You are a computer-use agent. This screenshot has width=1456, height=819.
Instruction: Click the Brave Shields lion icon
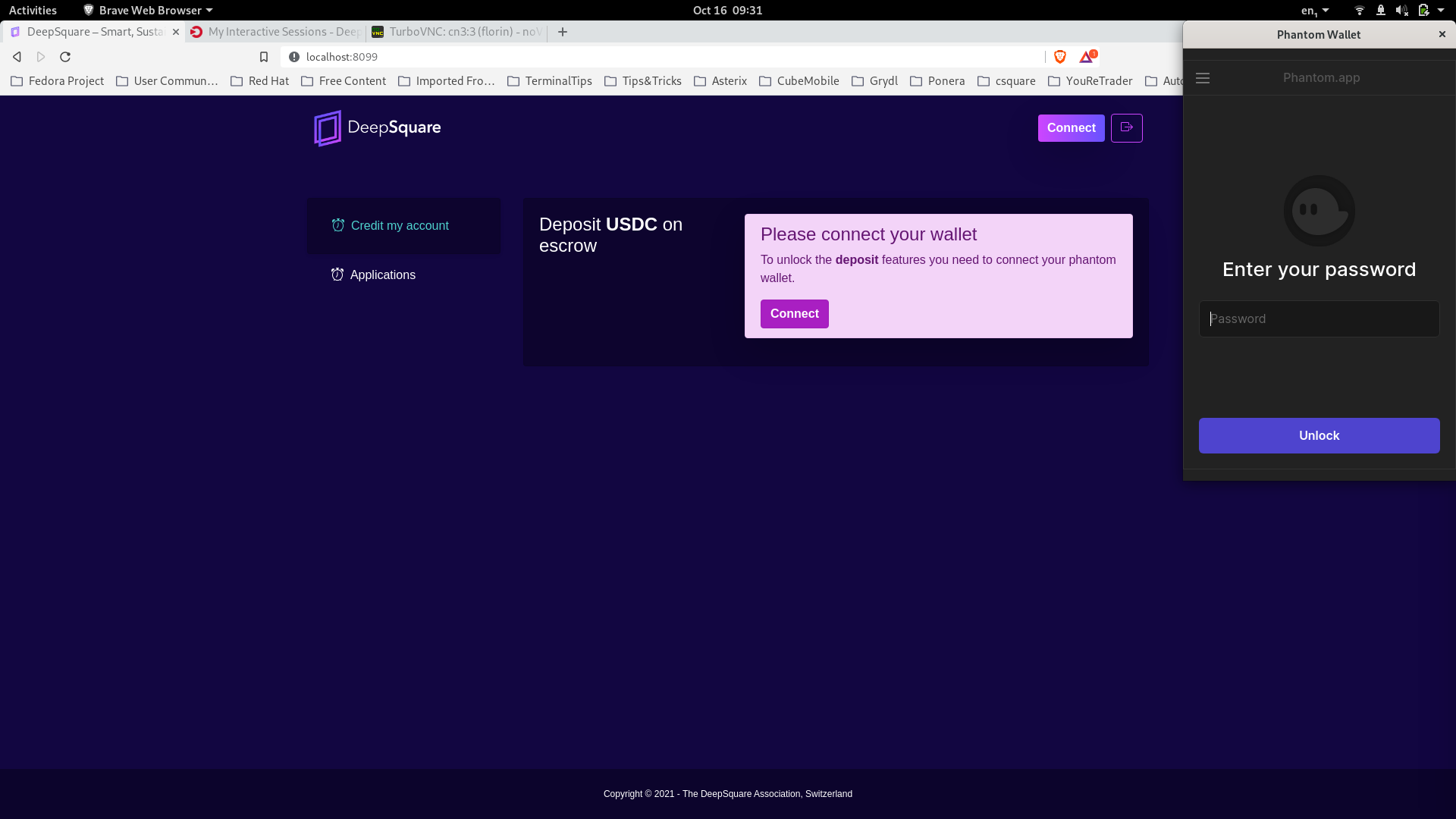pyautogui.click(x=1059, y=57)
